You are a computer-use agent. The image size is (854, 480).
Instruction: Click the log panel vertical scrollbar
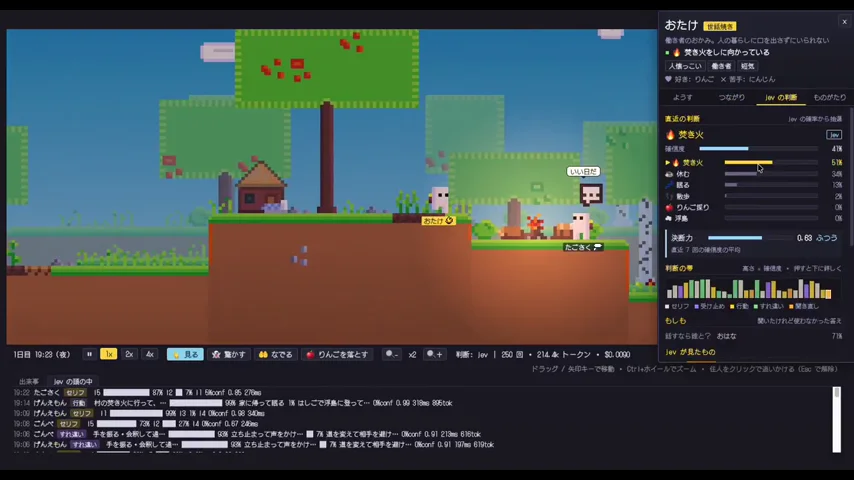tap(837, 420)
